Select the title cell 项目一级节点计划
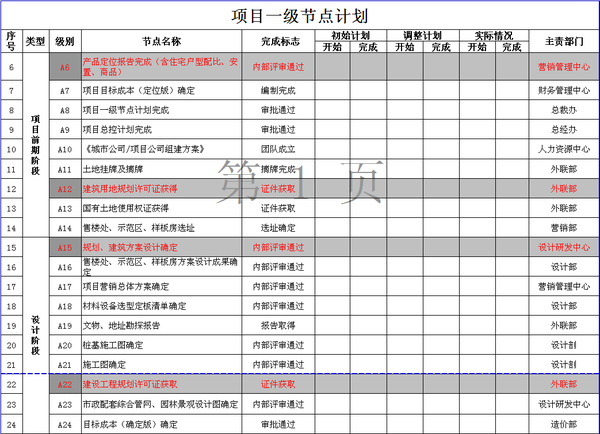 point(300,16)
